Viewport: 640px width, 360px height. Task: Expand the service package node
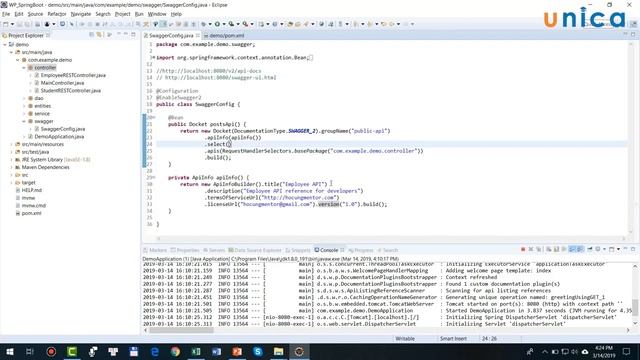click(x=24, y=114)
